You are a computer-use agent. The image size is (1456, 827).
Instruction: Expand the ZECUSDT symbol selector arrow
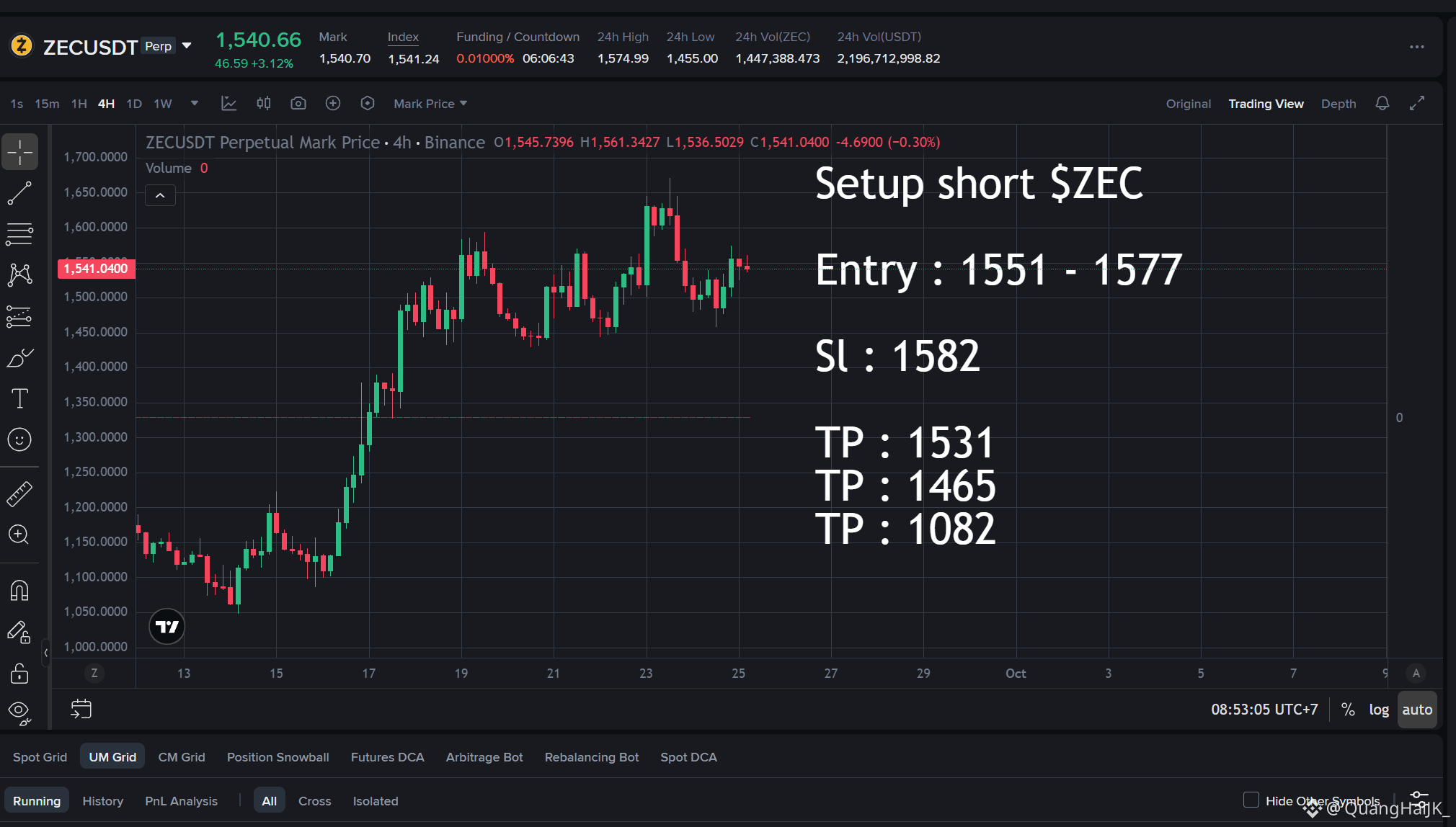187,46
